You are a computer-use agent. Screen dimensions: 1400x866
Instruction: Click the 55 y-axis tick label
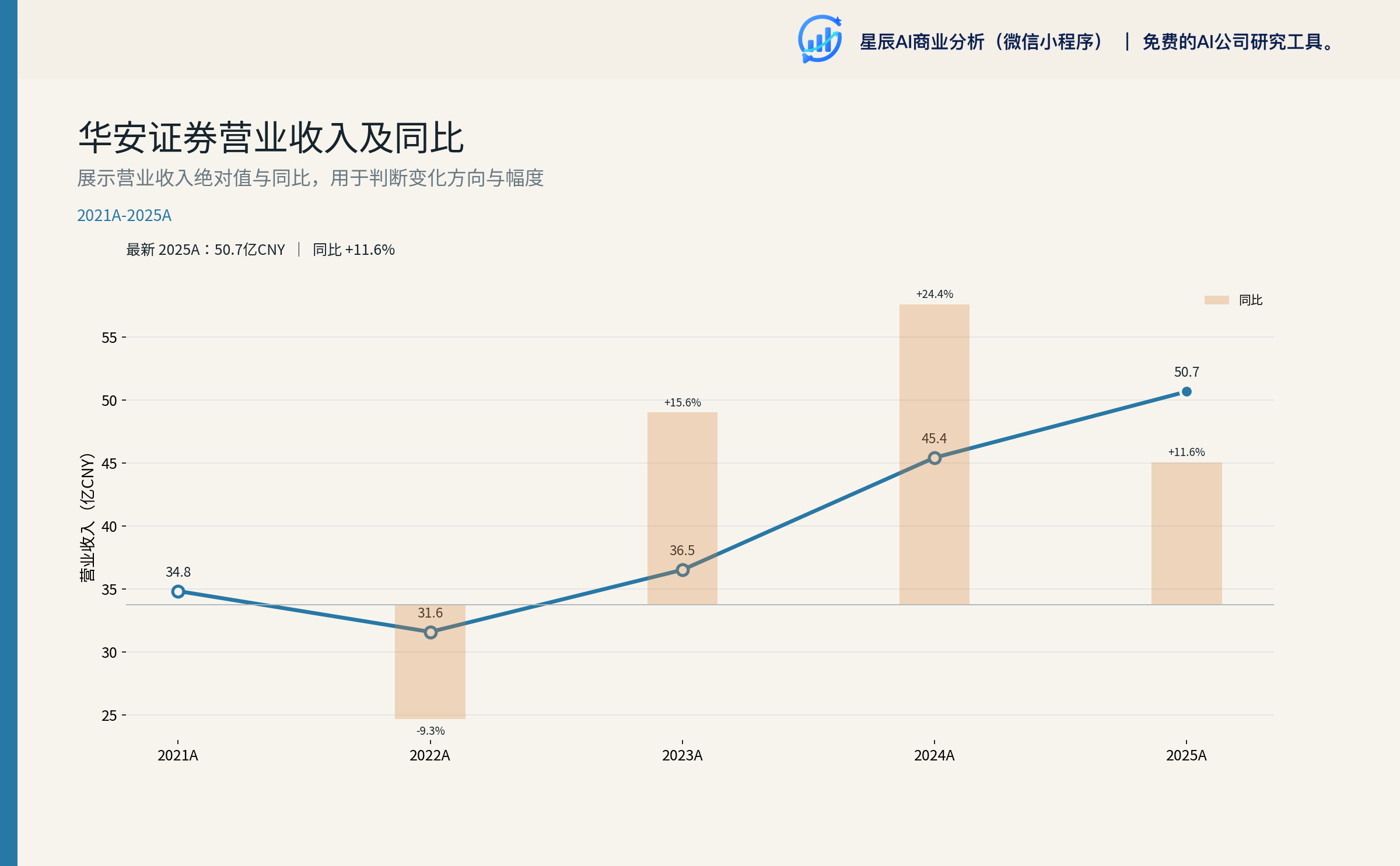[x=109, y=338]
